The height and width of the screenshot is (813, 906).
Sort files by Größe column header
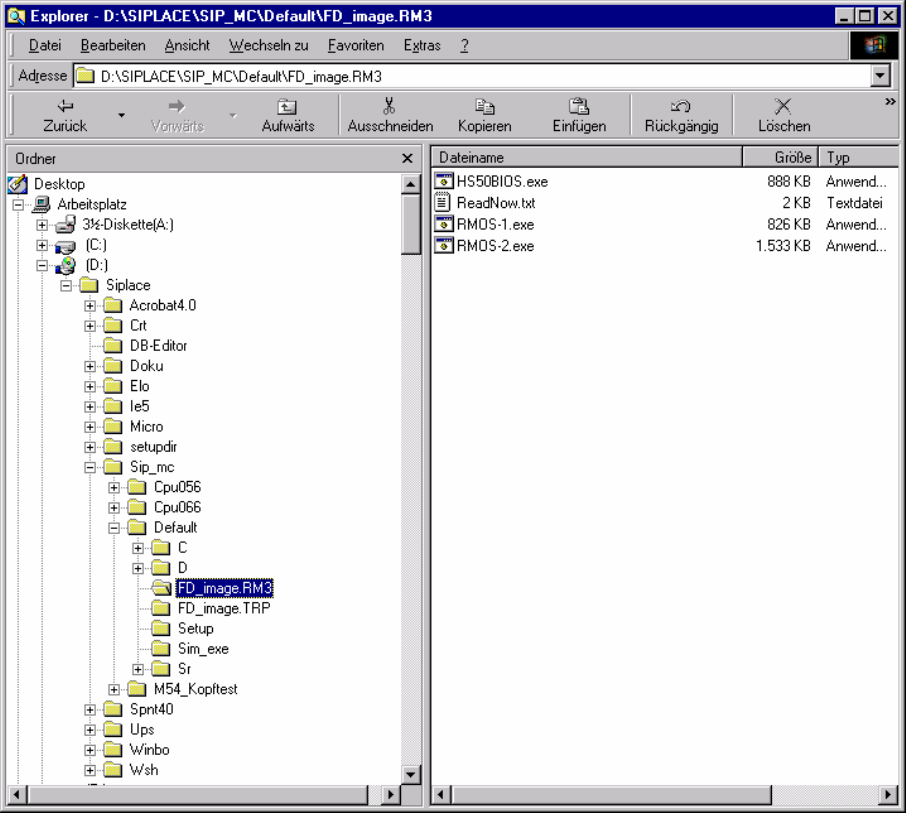(x=780, y=158)
